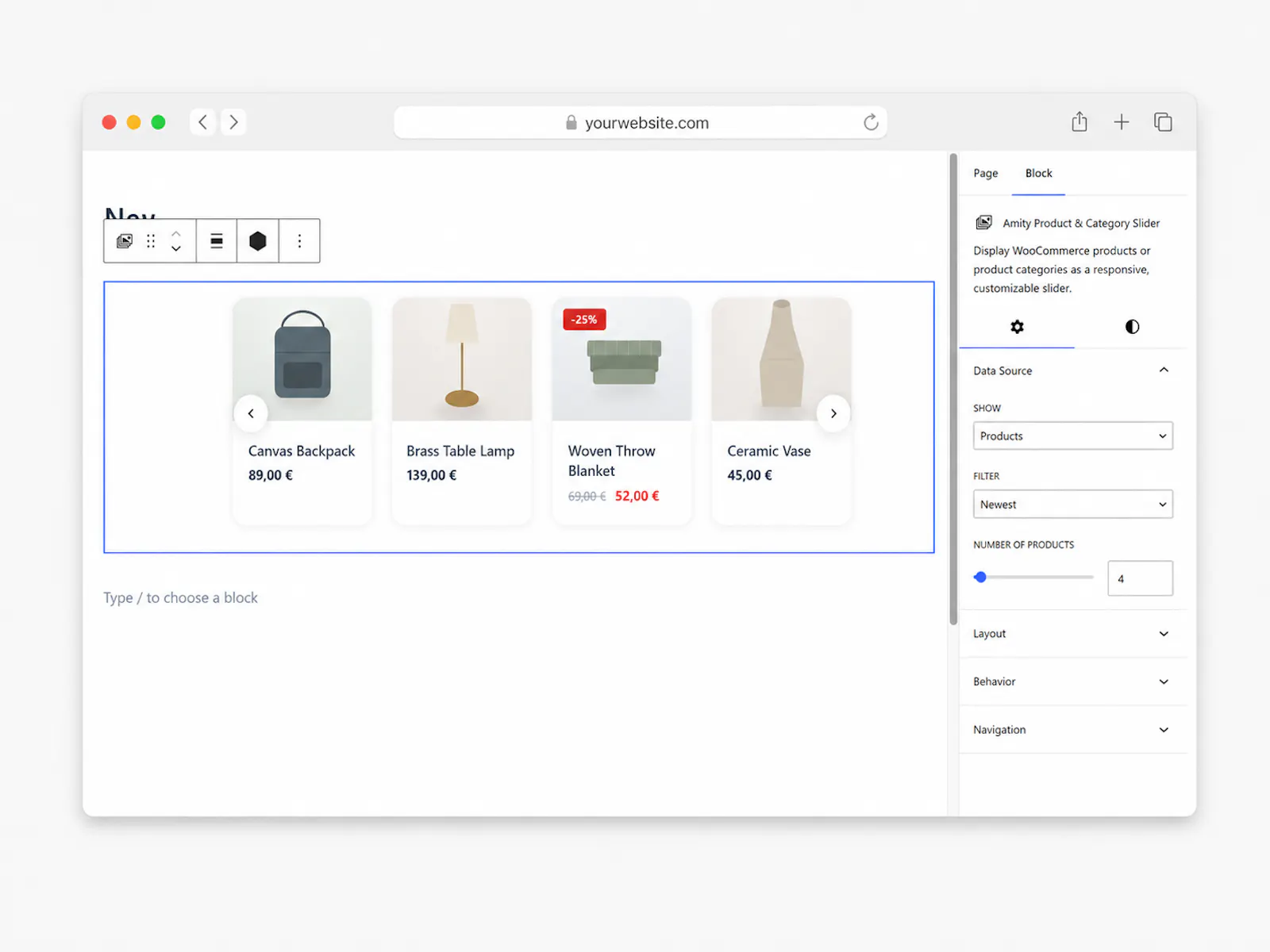The image size is (1270, 952).
Task: Click the Number of Products input field
Action: pos(1140,578)
